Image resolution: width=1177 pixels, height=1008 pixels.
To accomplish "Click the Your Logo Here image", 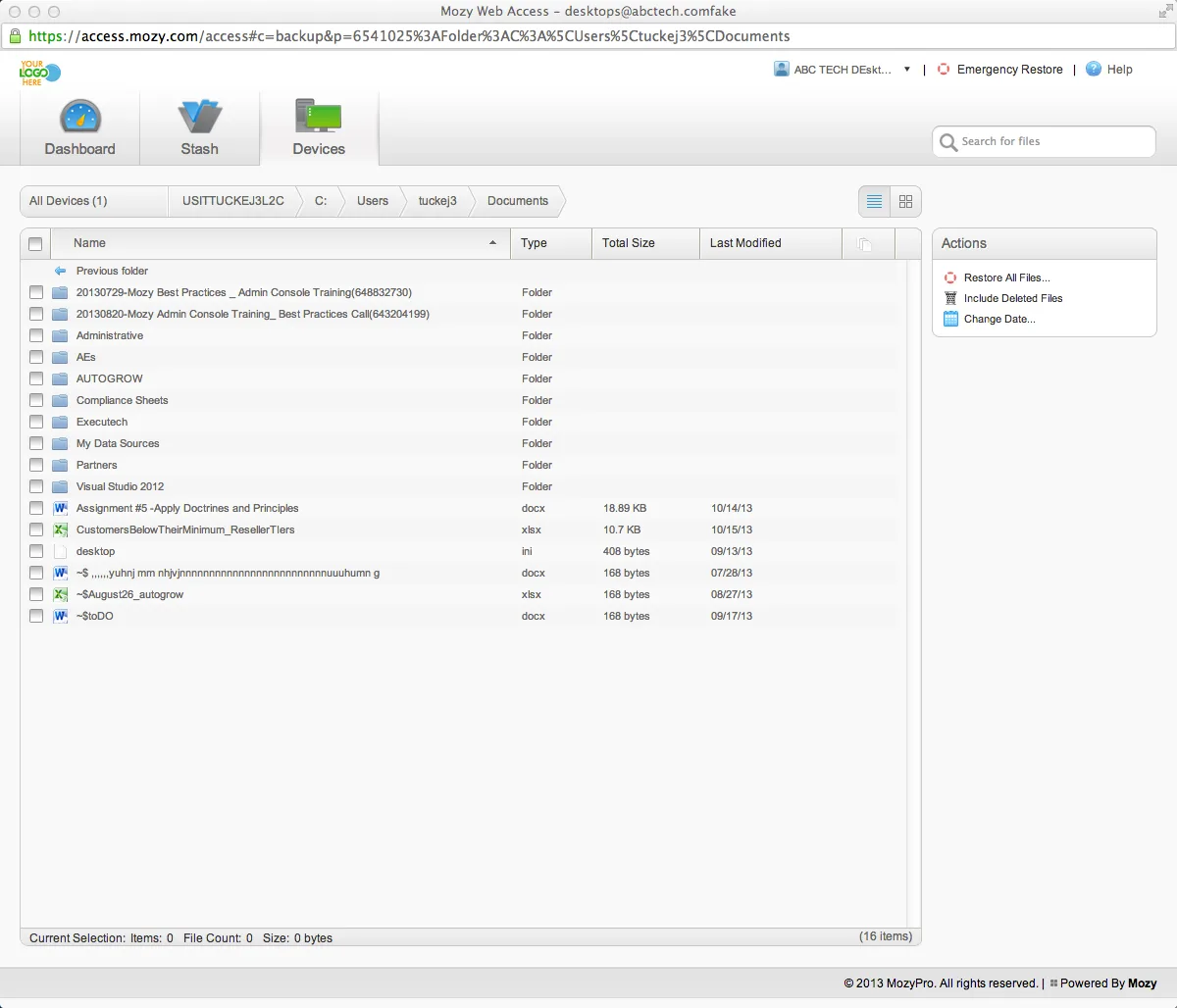I will (x=39, y=74).
